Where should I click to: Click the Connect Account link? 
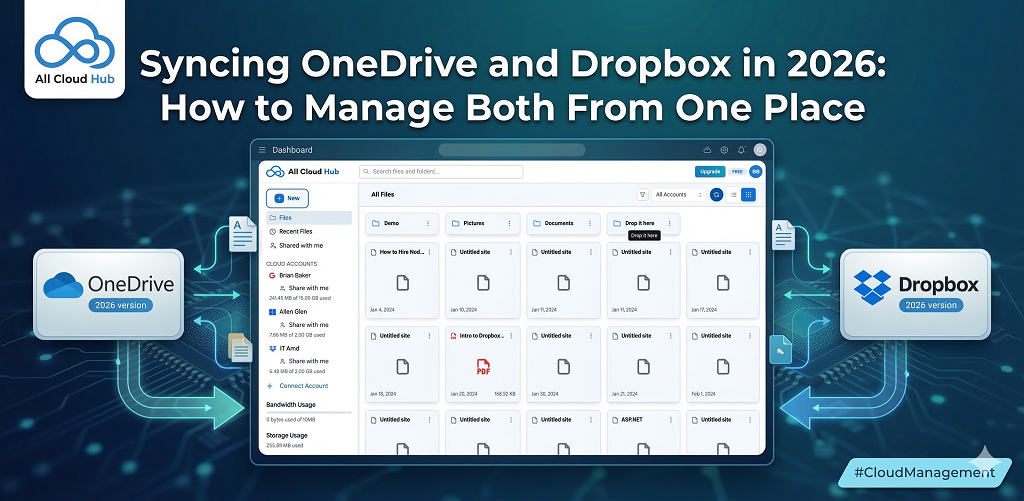point(298,386)
